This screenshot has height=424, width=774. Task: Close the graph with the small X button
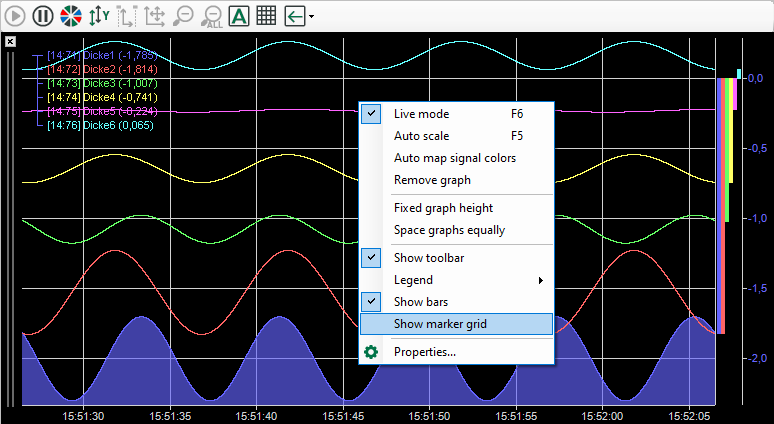pos(10,41)
